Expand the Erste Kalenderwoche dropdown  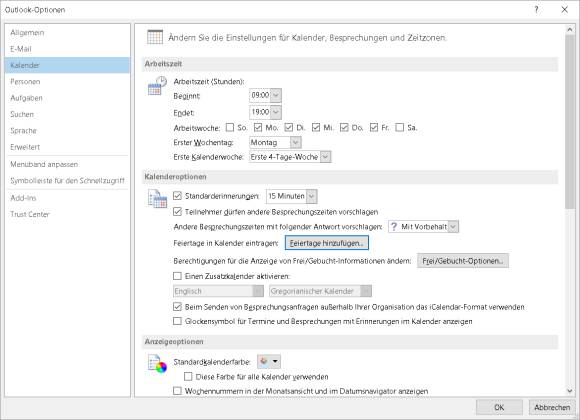(325, 157)
